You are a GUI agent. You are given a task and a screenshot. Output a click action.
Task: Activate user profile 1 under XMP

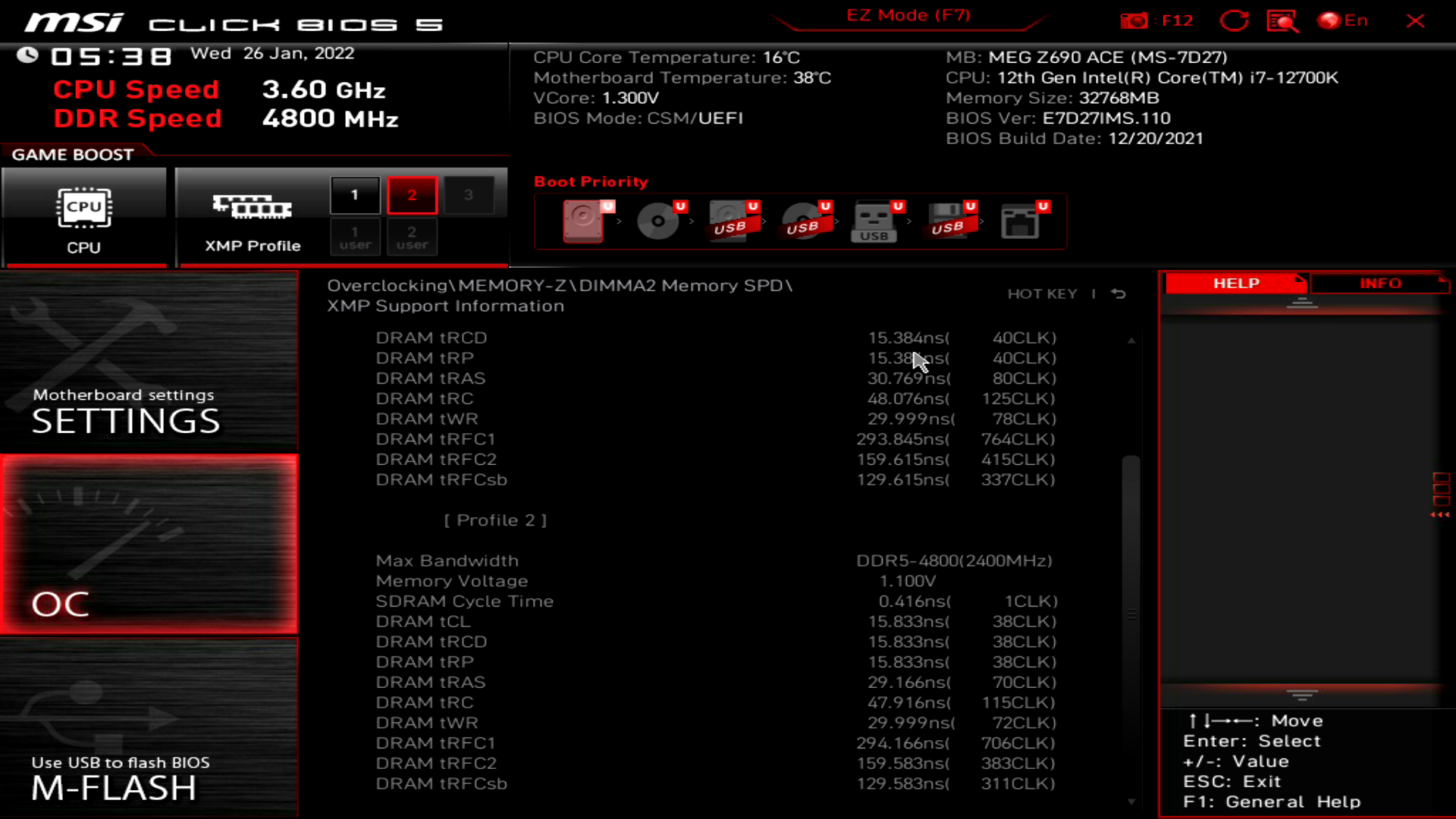pos(354,237)
